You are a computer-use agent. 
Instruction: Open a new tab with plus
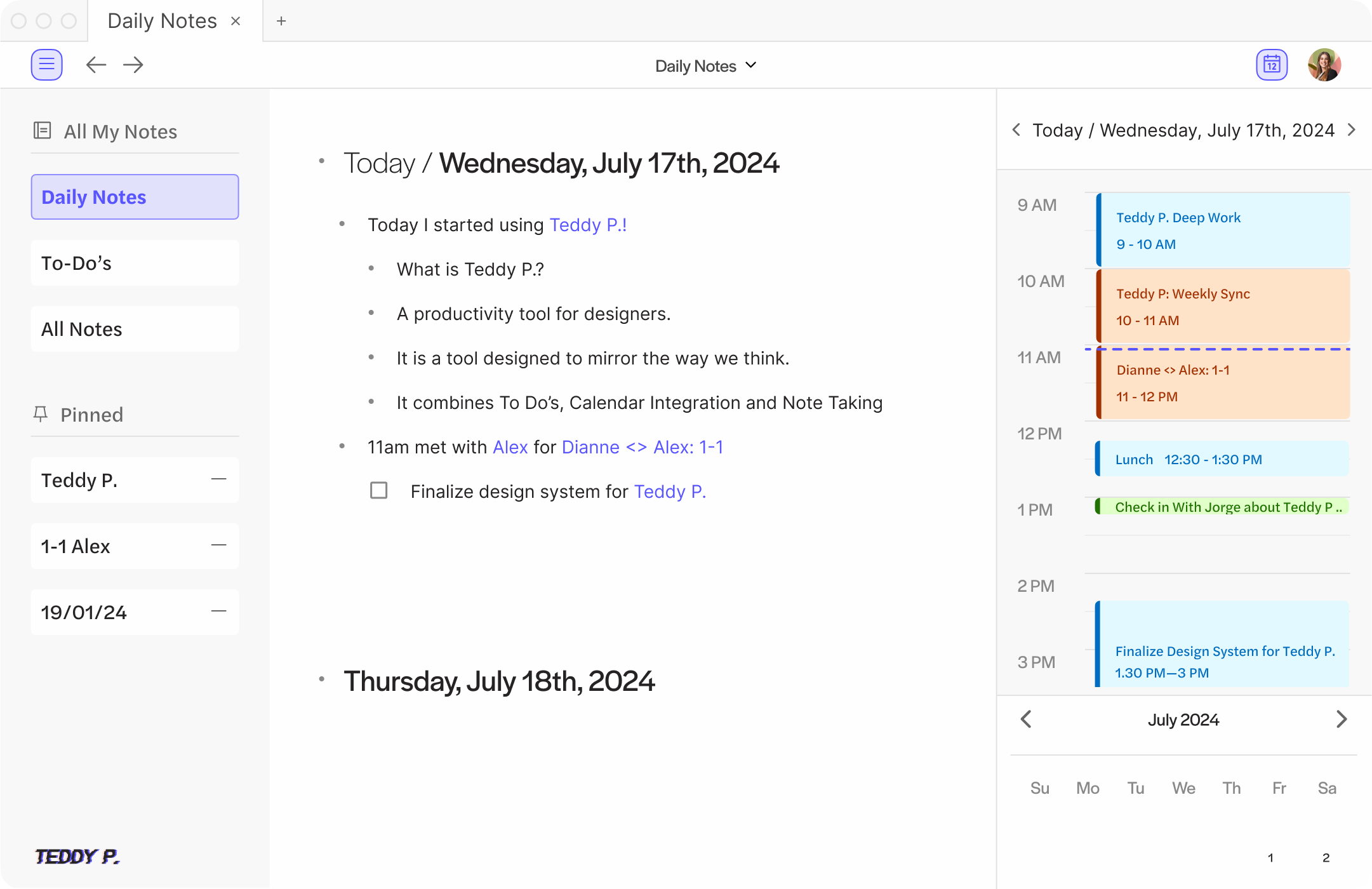(281, 21)
